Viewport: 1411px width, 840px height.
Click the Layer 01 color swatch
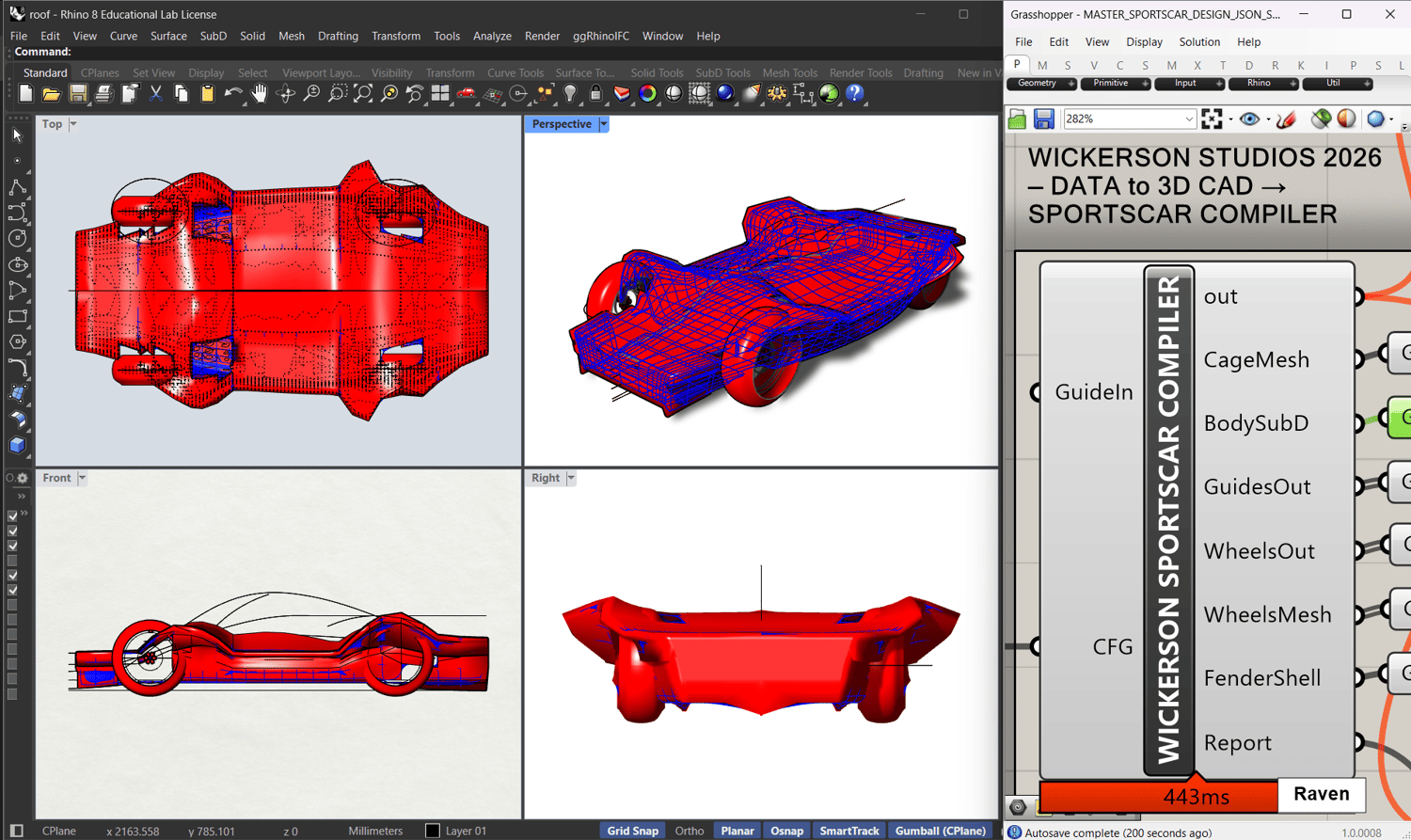tap(433, 831)
